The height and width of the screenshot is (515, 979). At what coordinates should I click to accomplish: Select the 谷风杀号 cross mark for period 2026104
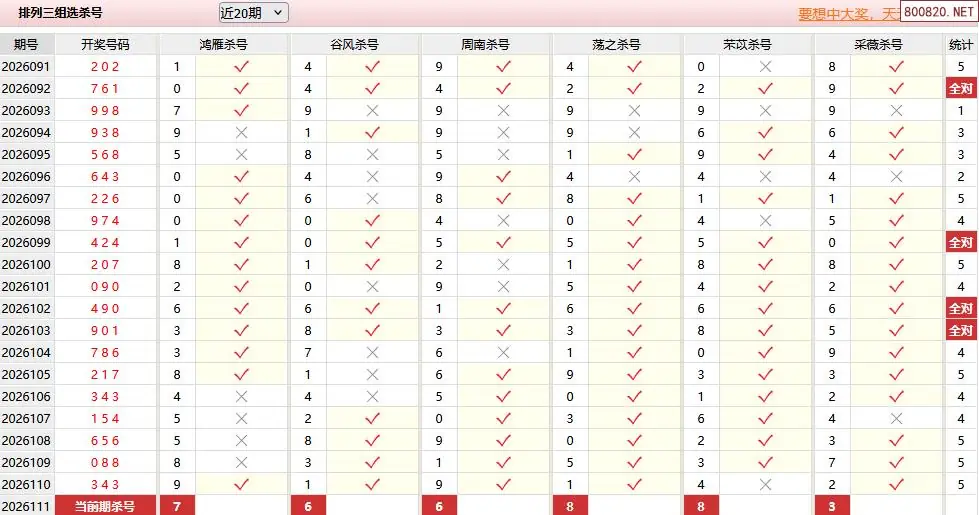pyautogui.click(x=372, y=352)
